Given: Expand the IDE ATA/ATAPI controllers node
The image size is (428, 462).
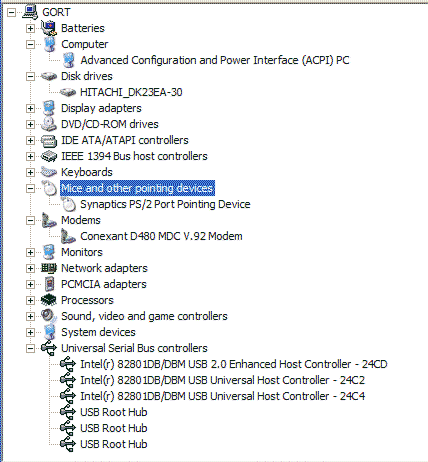Looking at the screenshot, I should [30, 140].
